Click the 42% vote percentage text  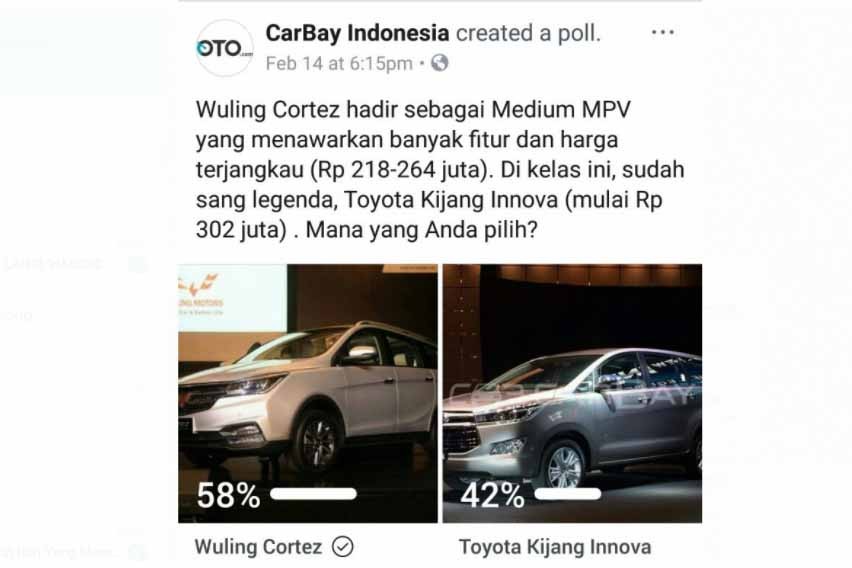point(492,495)
